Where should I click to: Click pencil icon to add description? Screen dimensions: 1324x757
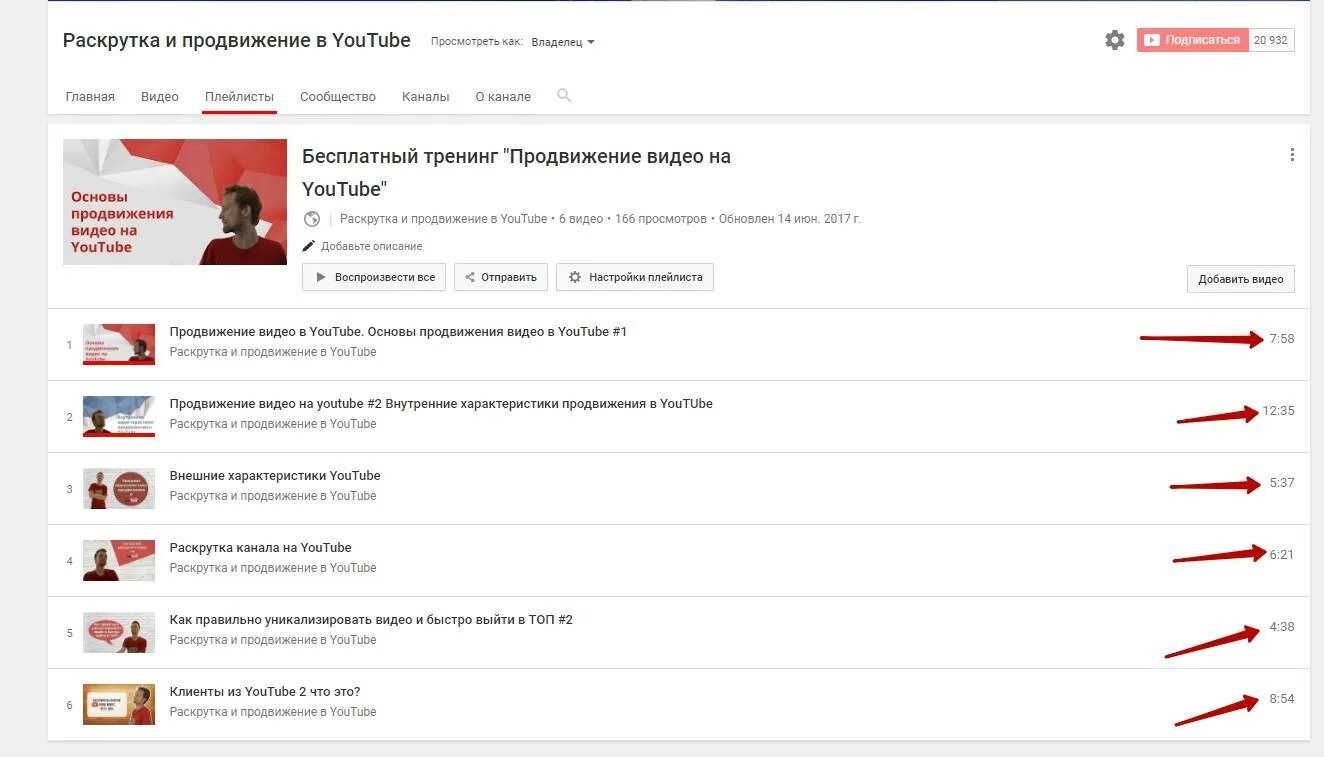308,246
